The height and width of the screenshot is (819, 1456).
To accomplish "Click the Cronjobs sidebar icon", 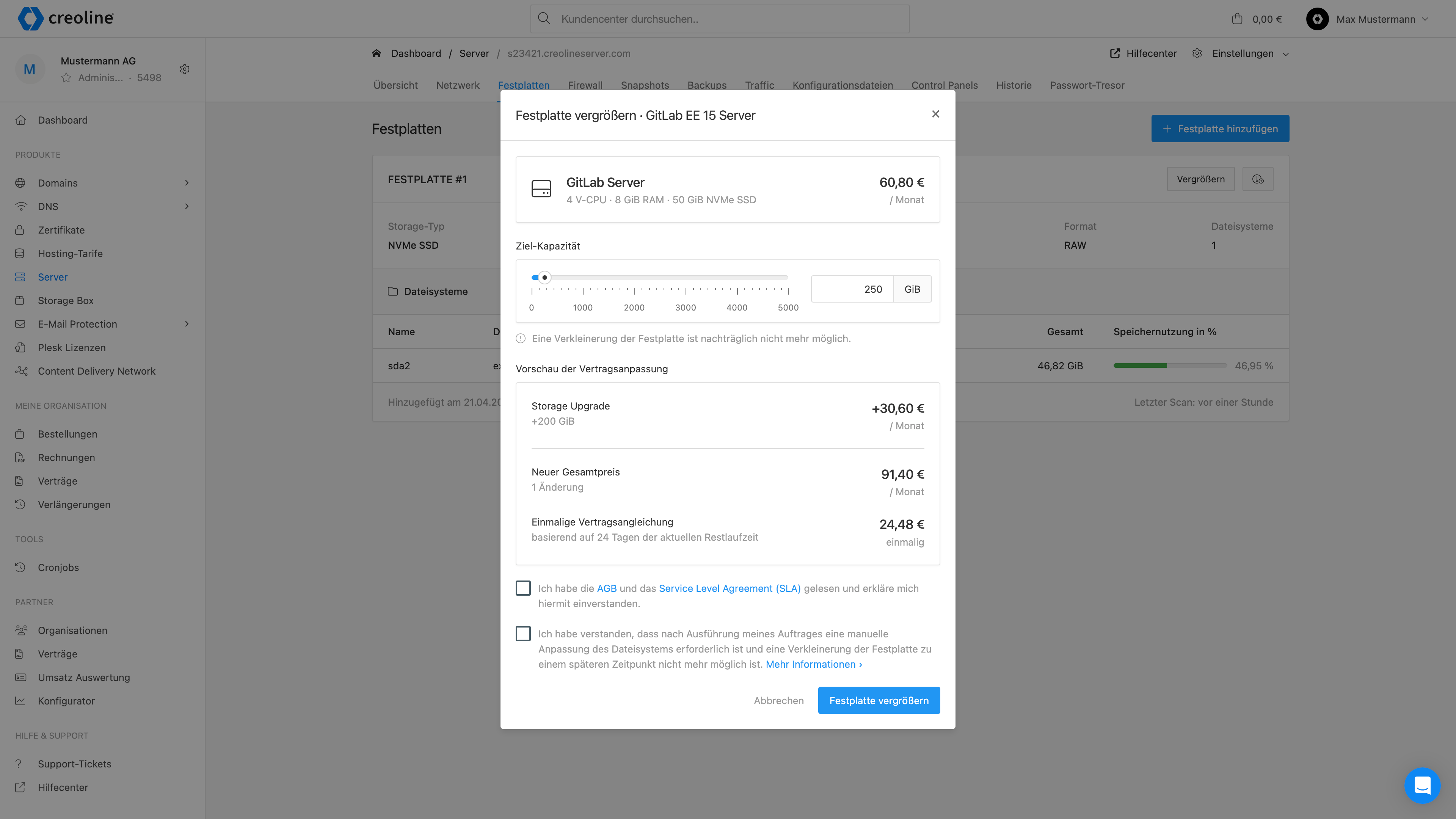I will click(x=20, y=568).
